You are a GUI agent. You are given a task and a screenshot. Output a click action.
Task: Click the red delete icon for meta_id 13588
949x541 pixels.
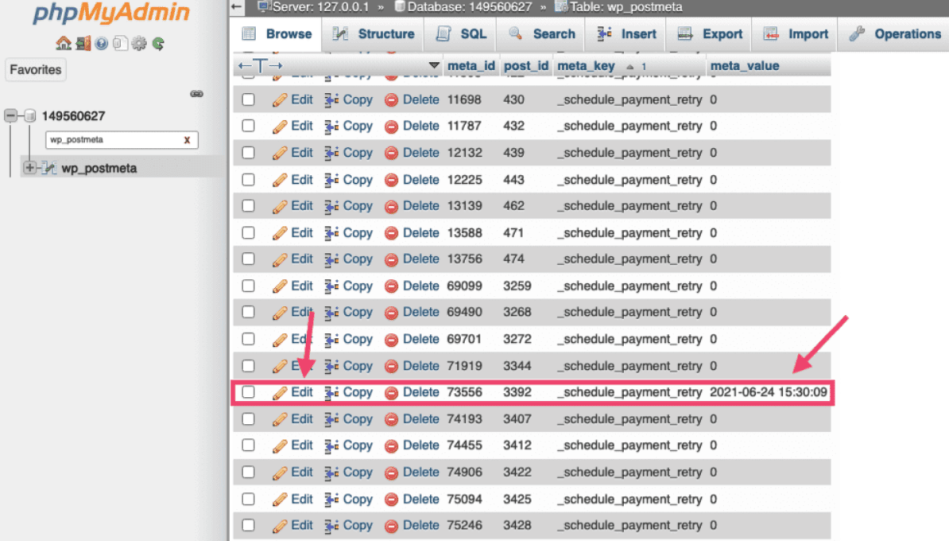391,233
